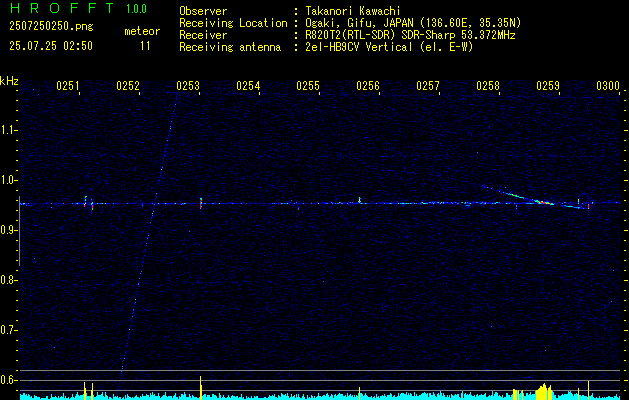Image resolution: width=629 pixels, height=400 pixels.
Task: Select the filename 2507250250.png
Action: 51,27
